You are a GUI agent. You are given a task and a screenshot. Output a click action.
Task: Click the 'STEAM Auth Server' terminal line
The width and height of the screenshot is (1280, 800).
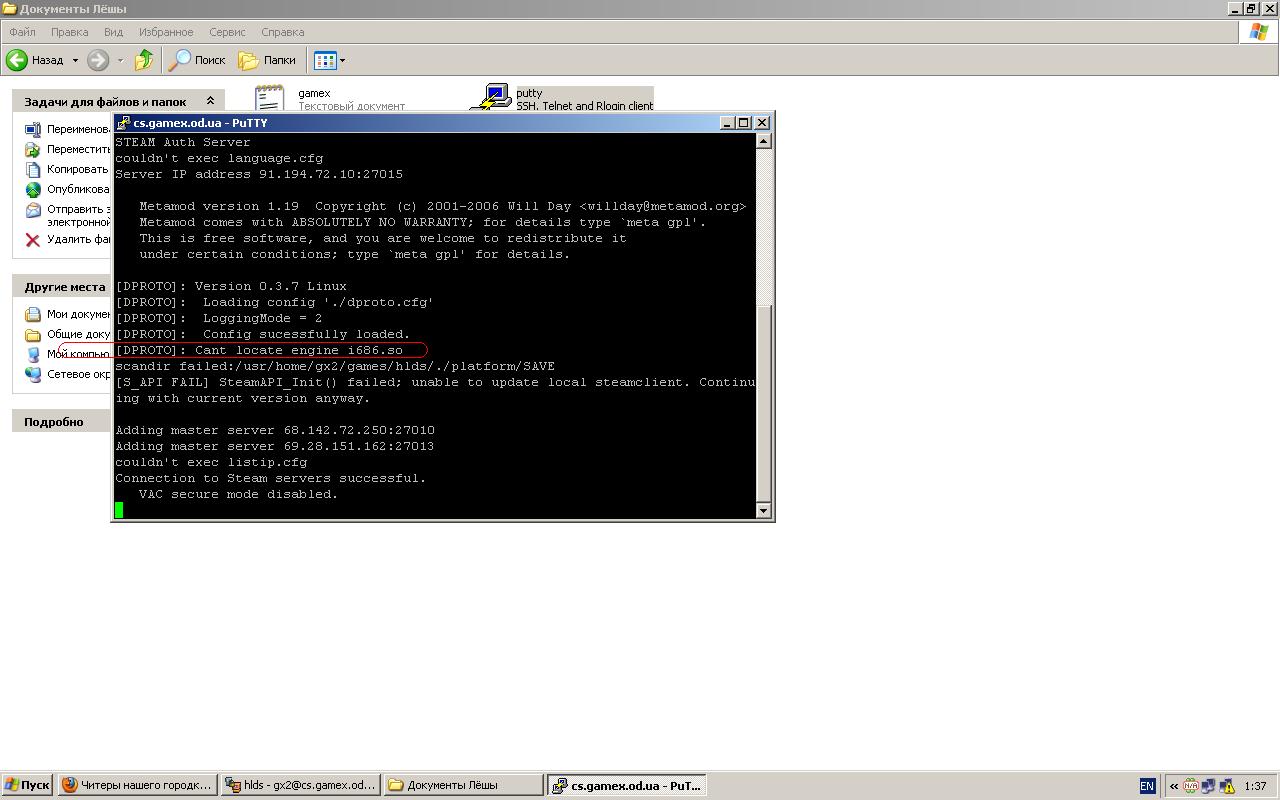[183, 142]
